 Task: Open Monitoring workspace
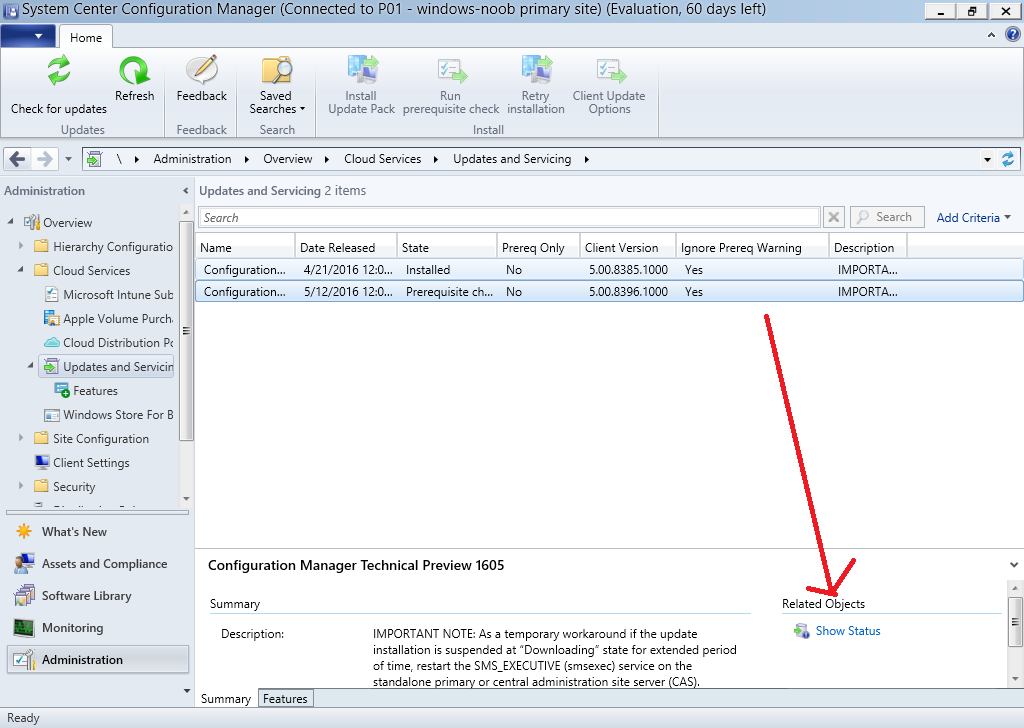click(98, 627)
